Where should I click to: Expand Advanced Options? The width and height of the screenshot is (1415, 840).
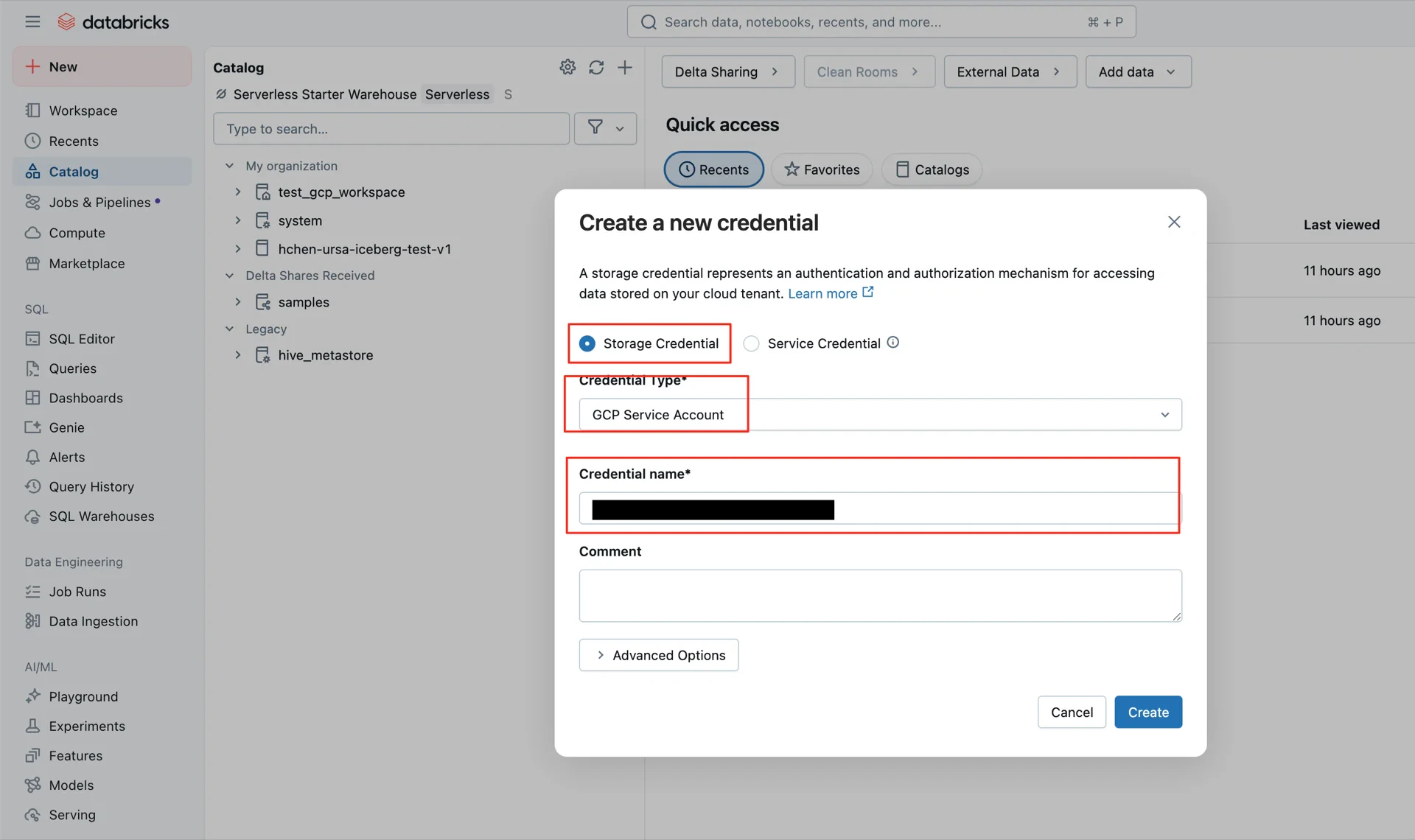tap(659, 655)
